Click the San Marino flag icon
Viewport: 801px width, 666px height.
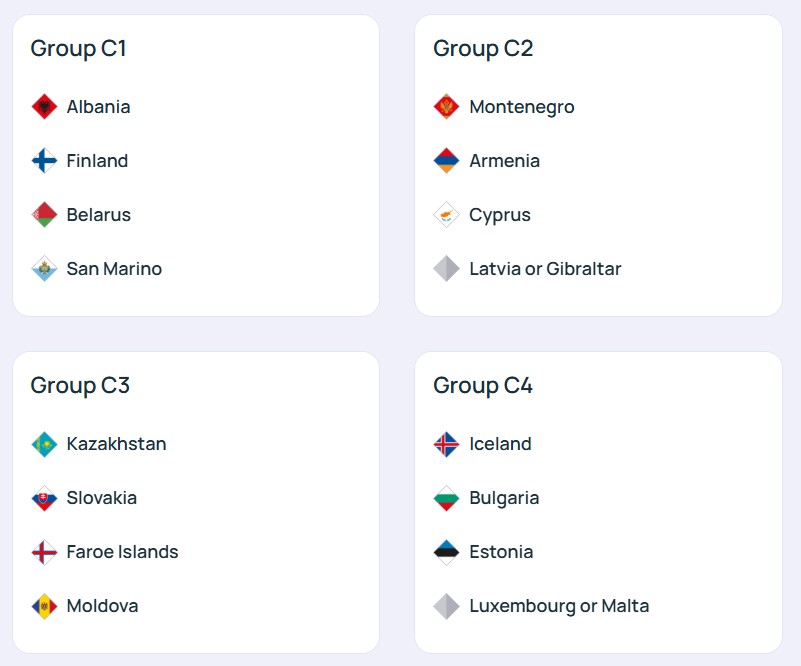pos(44,269)
